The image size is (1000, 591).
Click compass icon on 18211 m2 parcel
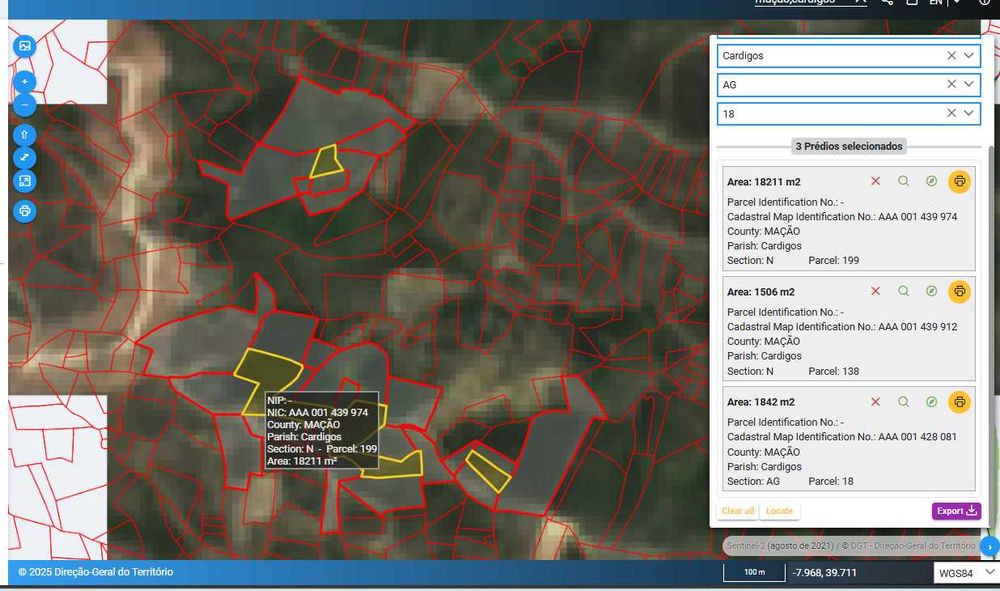click(931, 181)
